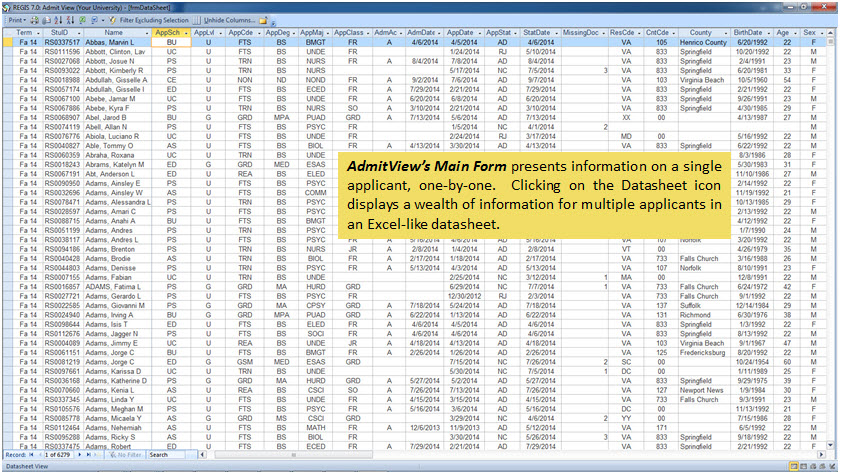
Task: Select row selector for Abbas, Marvin L
Action: [x=7, y=42]
